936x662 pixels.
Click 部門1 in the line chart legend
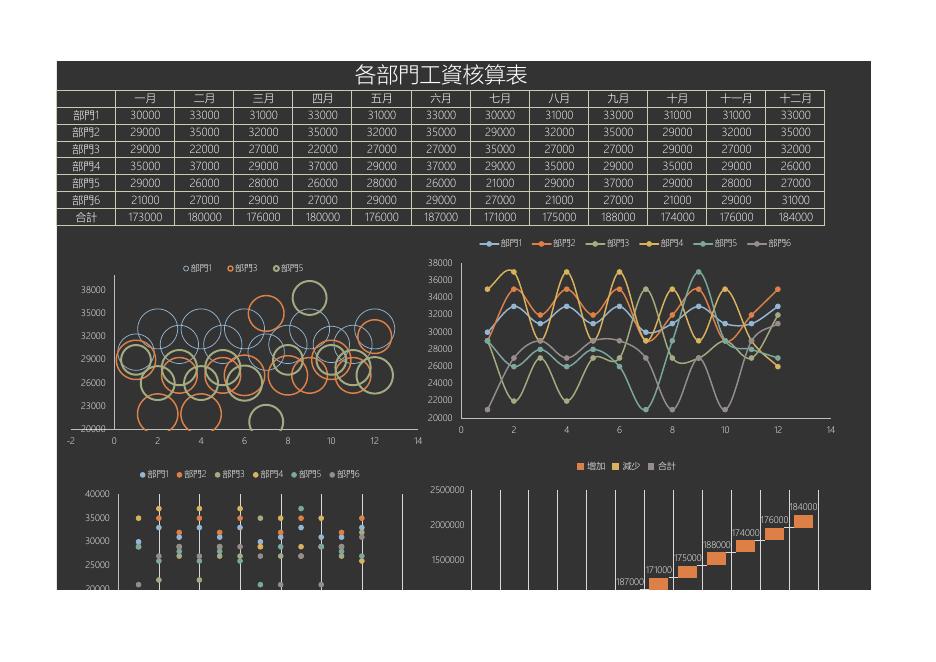[x=501, y=244]
